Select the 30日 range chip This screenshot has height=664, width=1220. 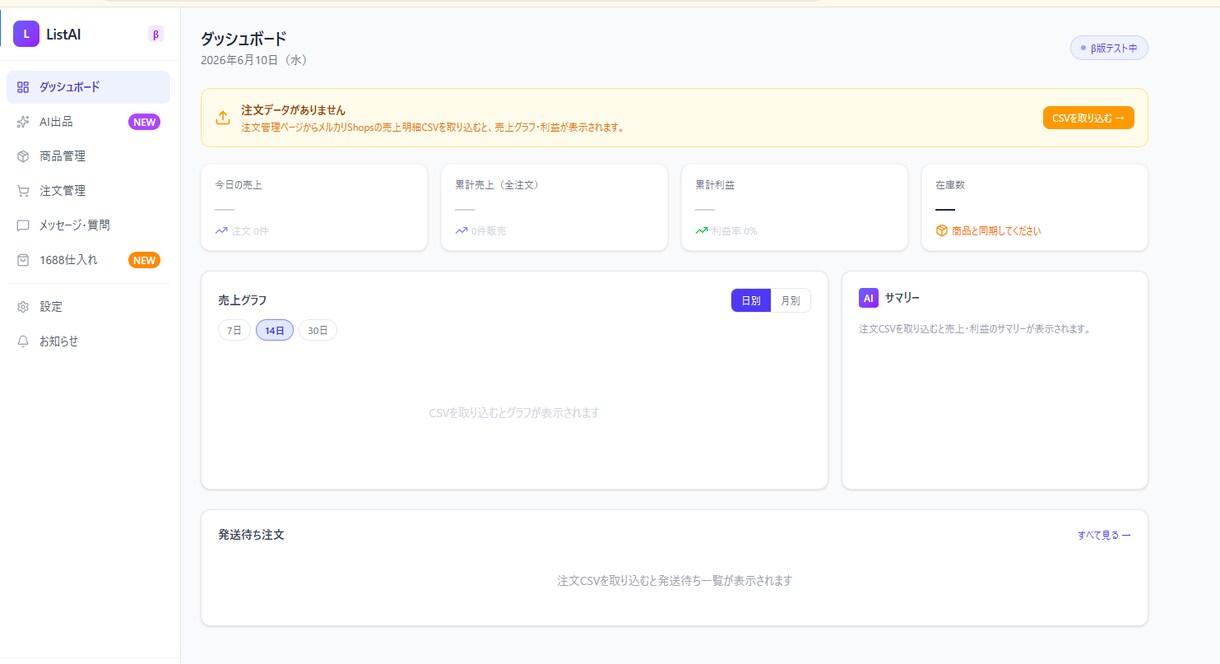(318, 330)
